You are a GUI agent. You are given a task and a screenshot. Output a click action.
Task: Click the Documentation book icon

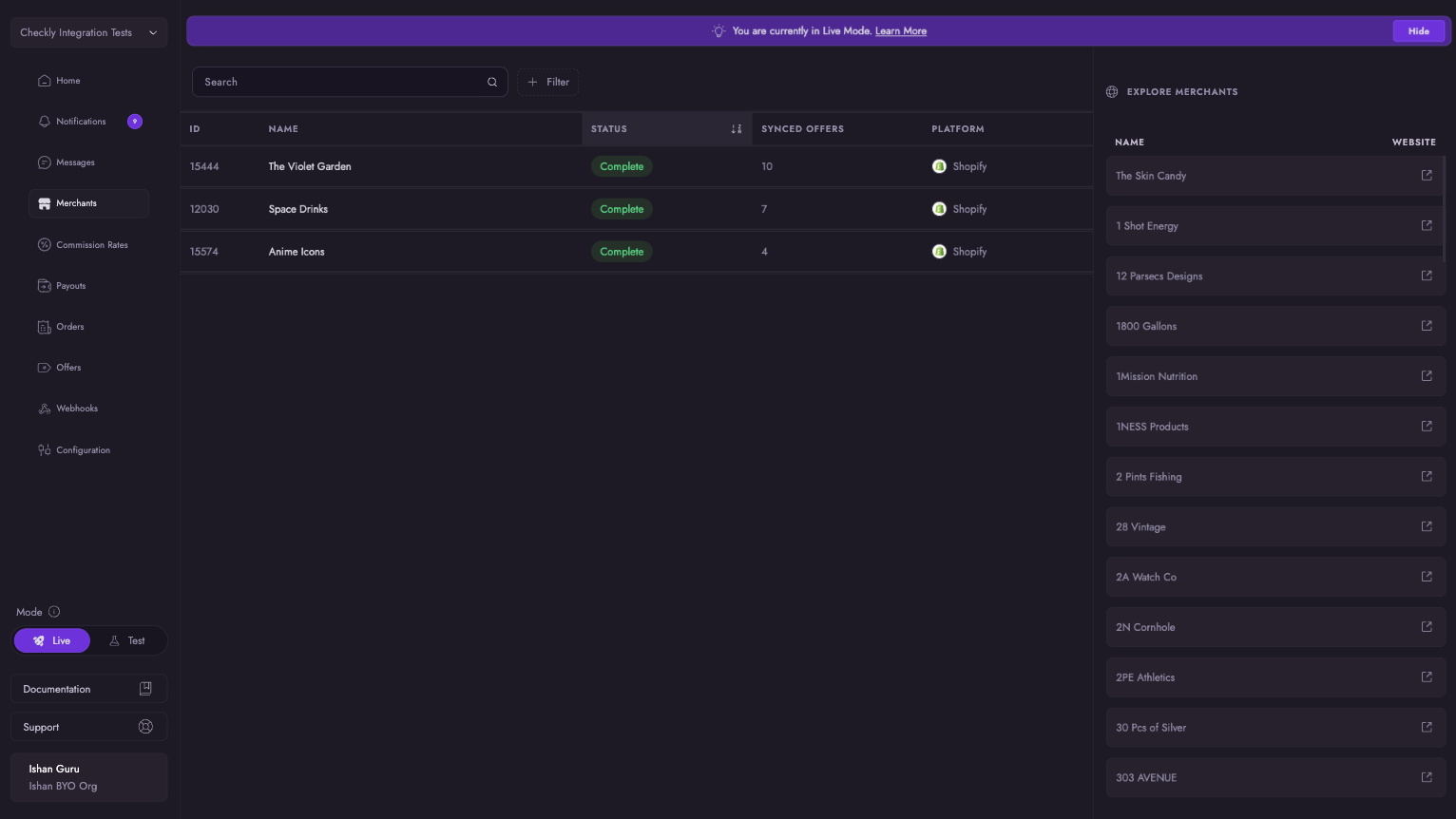(x=145, y=689)
